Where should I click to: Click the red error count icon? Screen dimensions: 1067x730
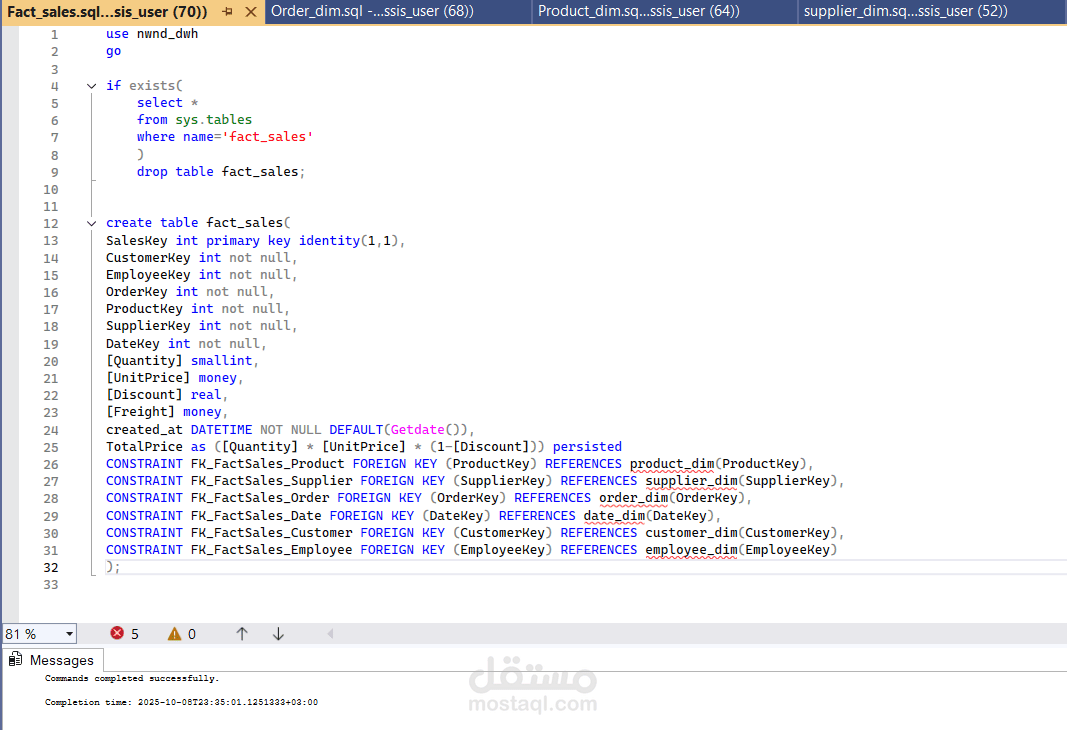coord(117,633)
